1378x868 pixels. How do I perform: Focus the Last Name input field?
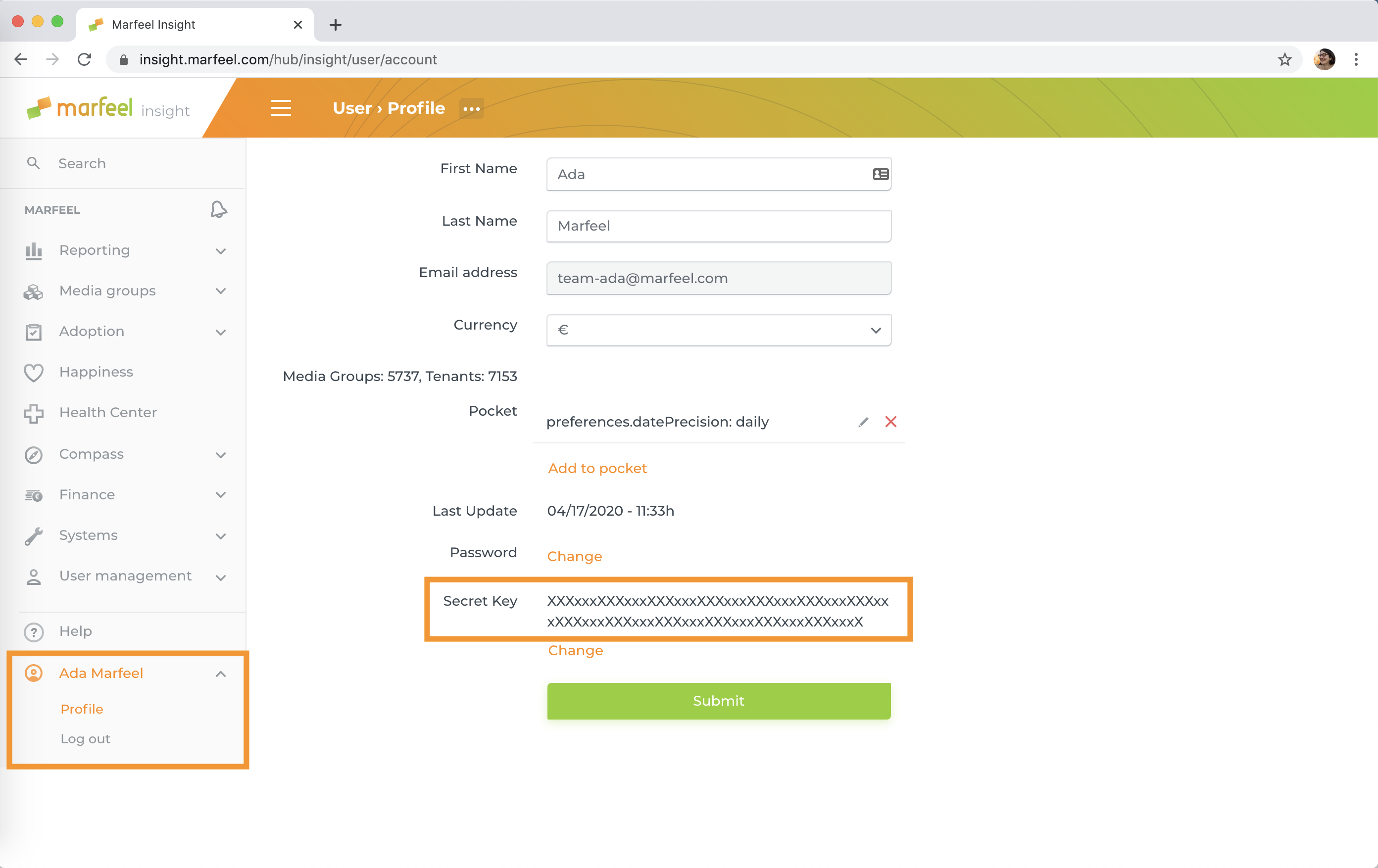[719, 226]
